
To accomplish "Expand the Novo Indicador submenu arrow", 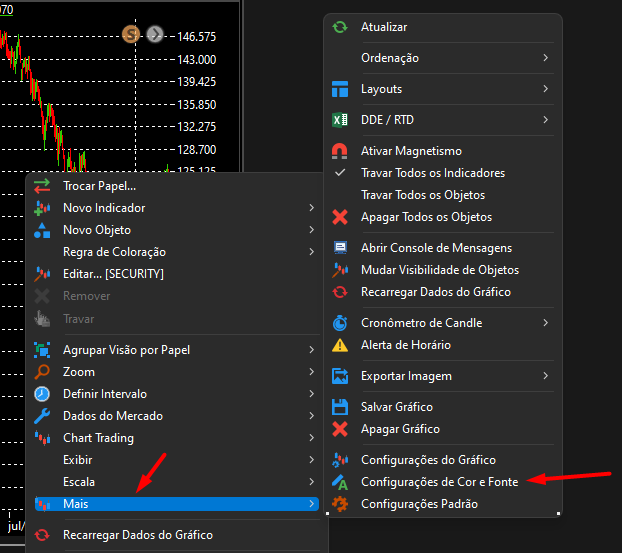I will pos(312,208).
